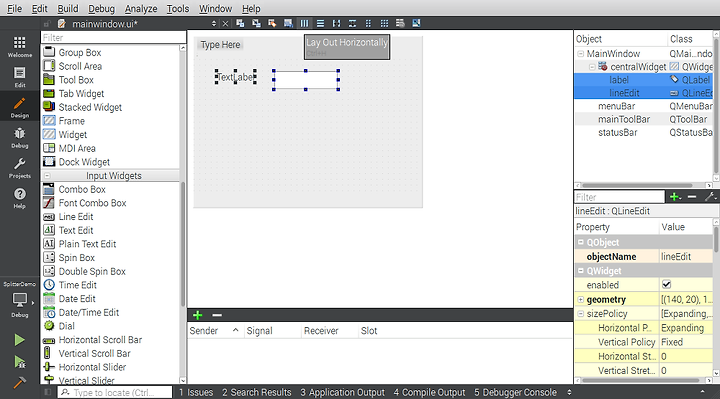This screenshot has width=720, height=399.
Task: Switch to Edit mode in sidebar
Action: coord(20,77)
